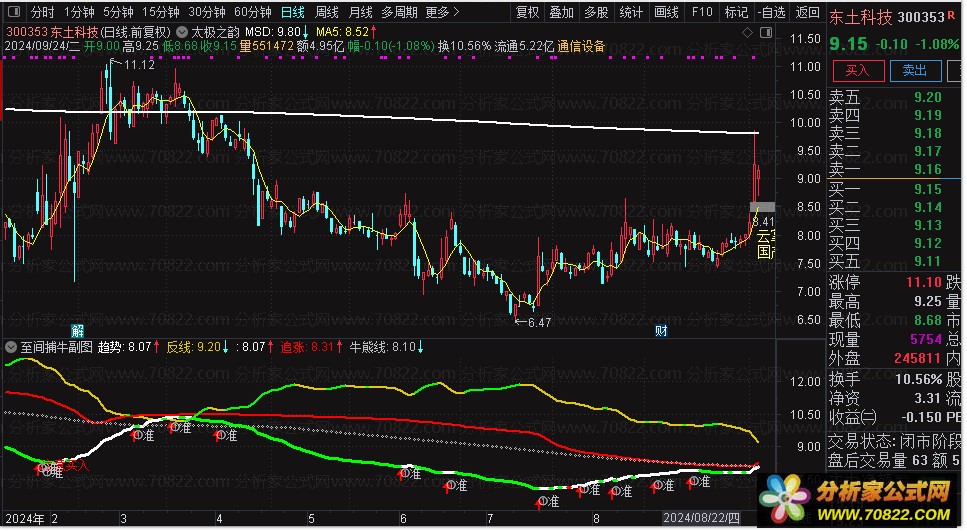Click the MSD: 9.80 indicator label
Screen dimensions: 967x531
[x=273, y=31]
